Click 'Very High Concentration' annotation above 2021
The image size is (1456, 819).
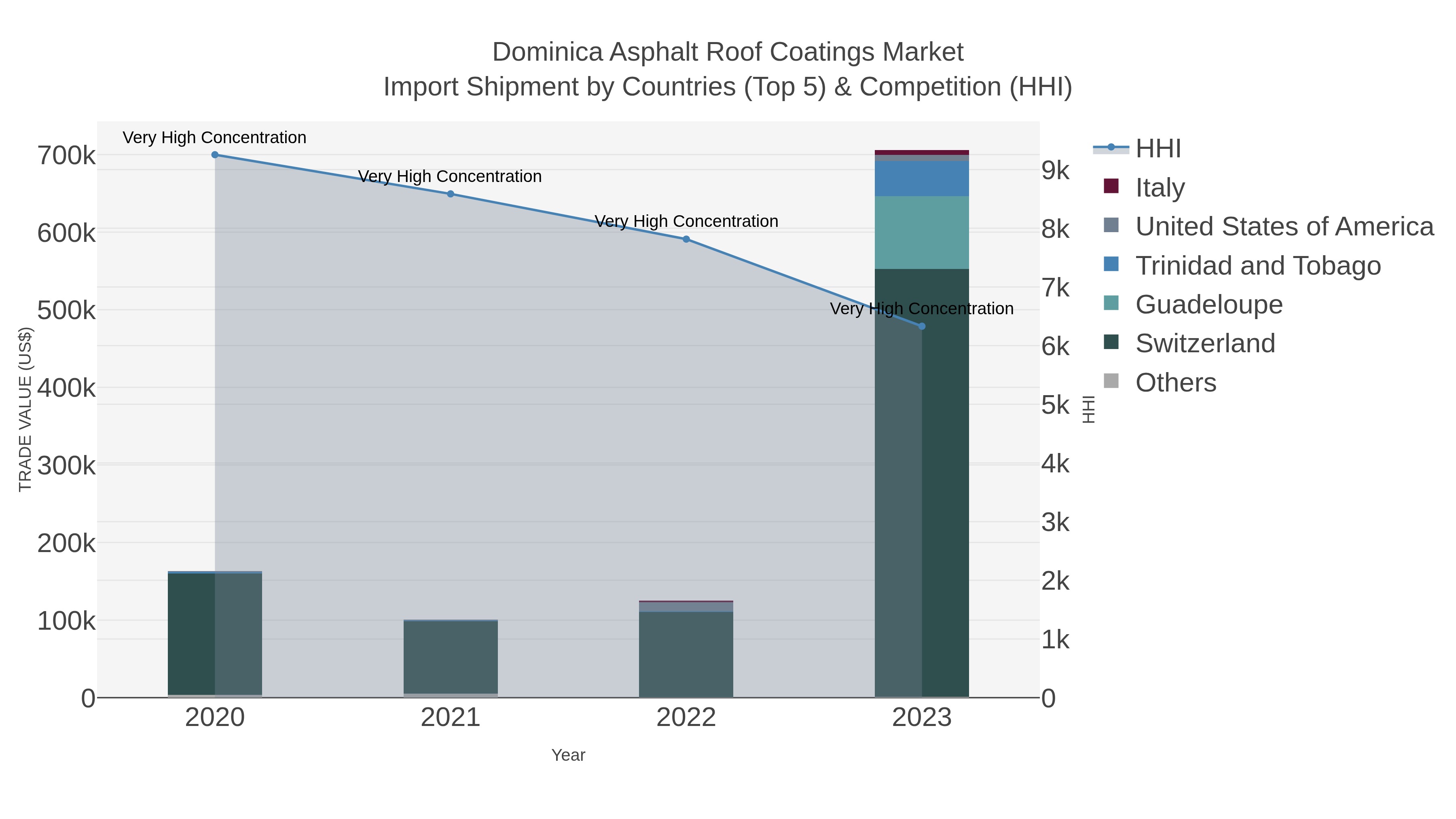pos(451,176)
